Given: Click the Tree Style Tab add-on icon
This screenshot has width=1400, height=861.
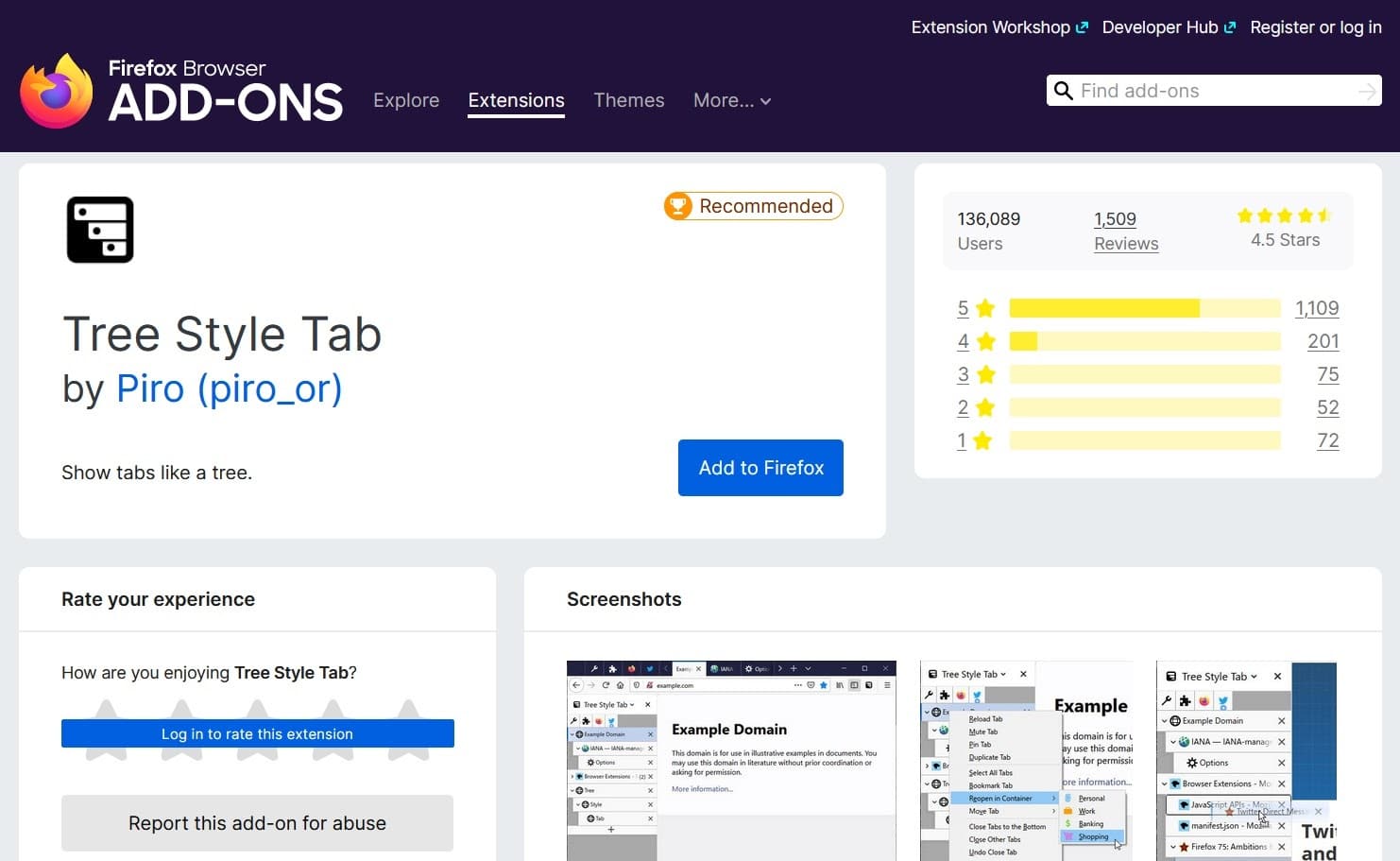Looking at the screenshot, I should (99, 229).
